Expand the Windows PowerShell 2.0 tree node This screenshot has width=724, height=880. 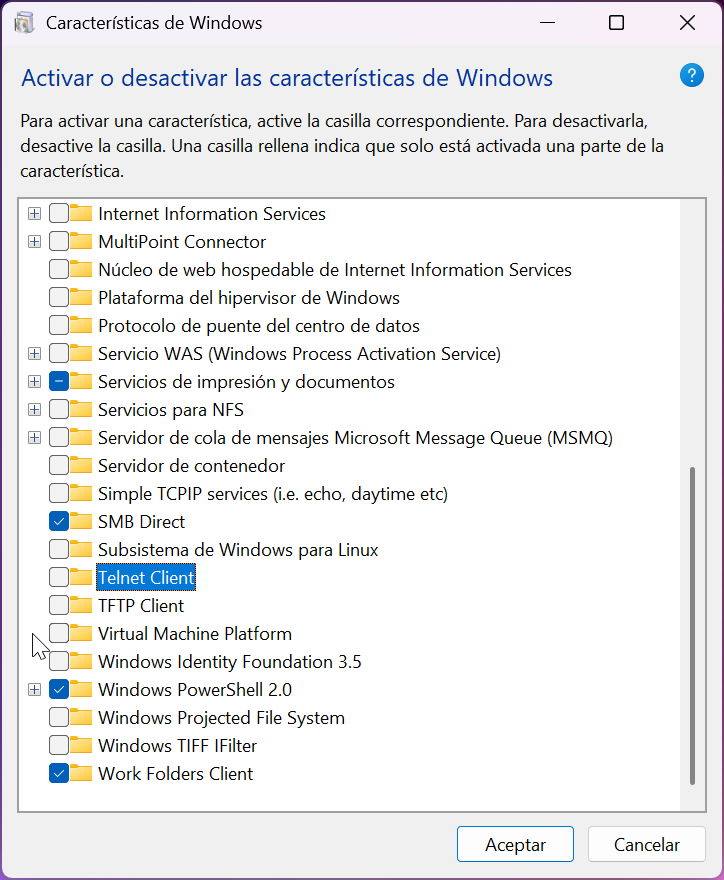pos(34,690)
